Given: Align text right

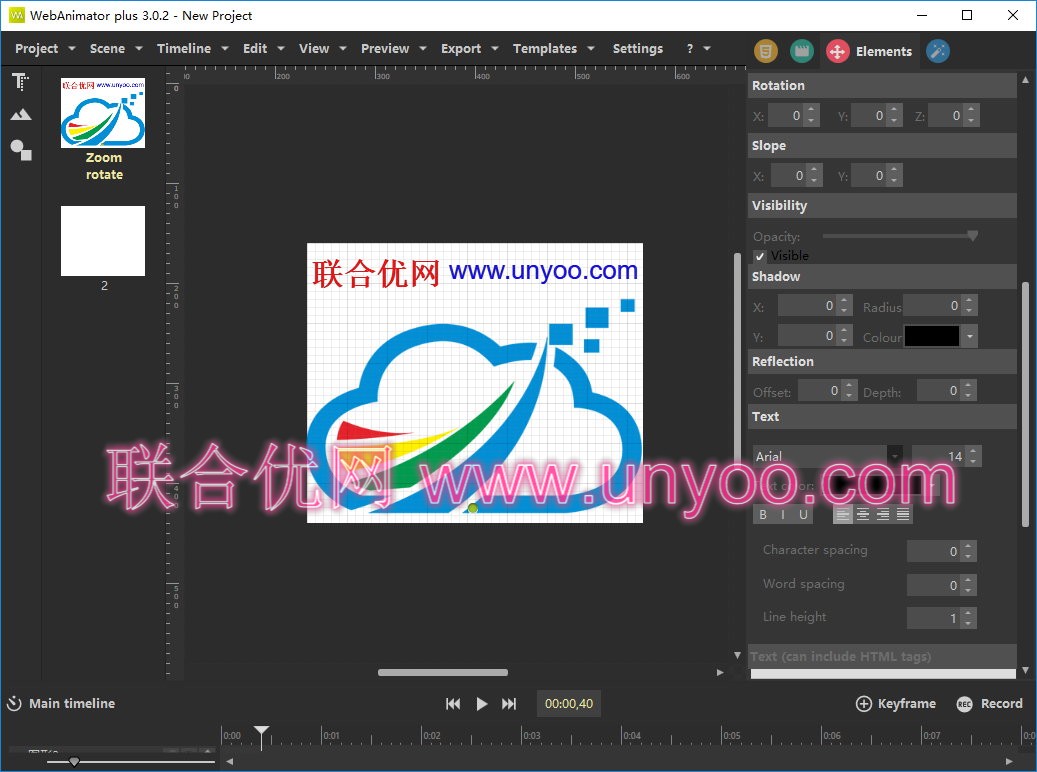Looking at the screenshot, I should point(882,515).
